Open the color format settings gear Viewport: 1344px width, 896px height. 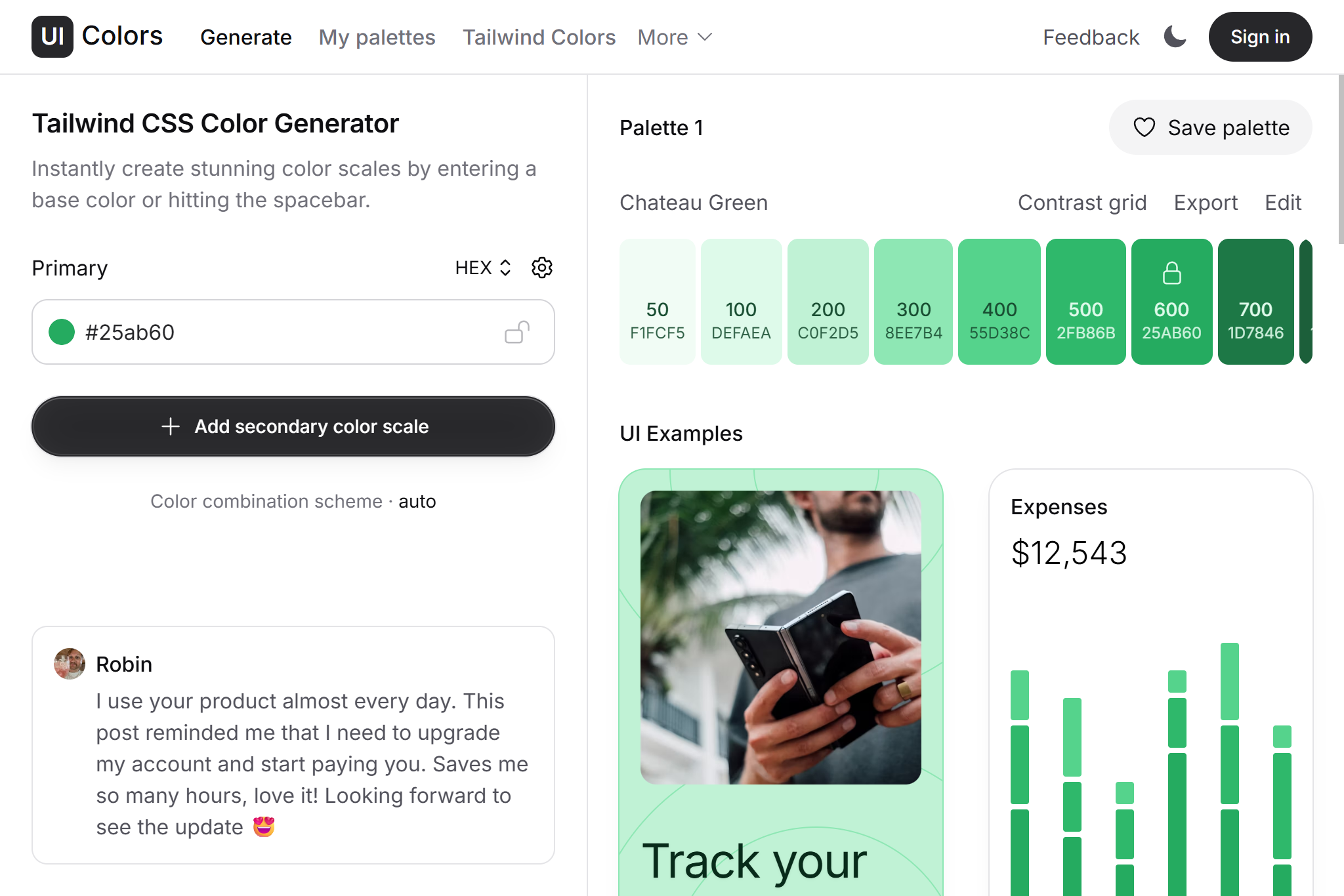pyautogui.click(x=541, y=267)
